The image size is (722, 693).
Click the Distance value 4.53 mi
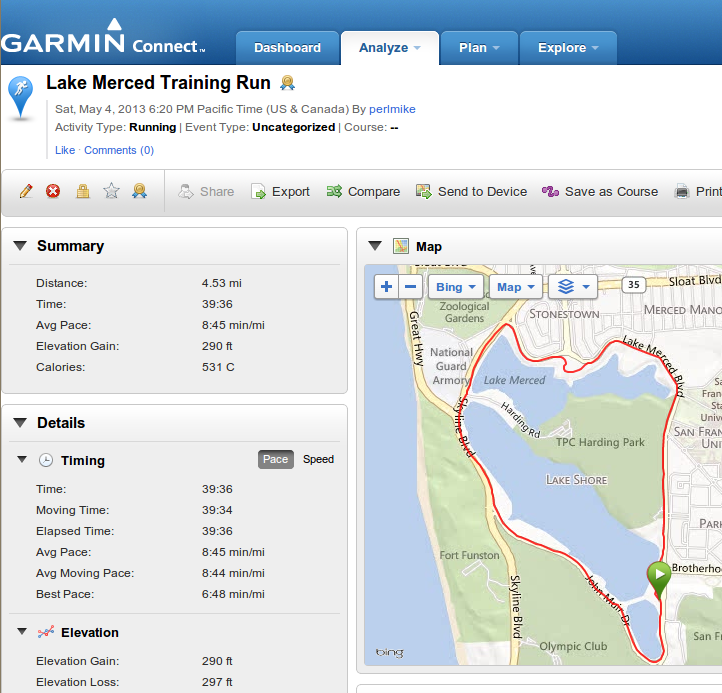coord(221,283)
